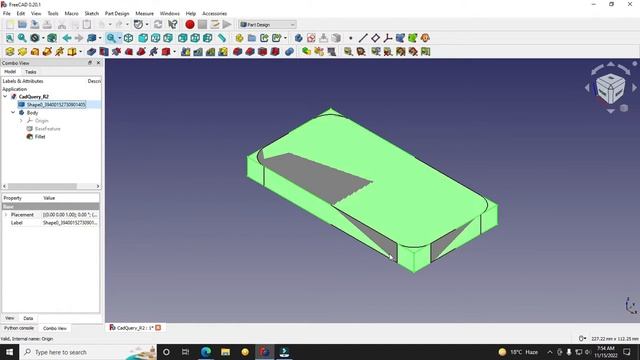This screenshot has width=640, height=360.
Task: Select the Combo View bottom tab
Action: [55, 328]
